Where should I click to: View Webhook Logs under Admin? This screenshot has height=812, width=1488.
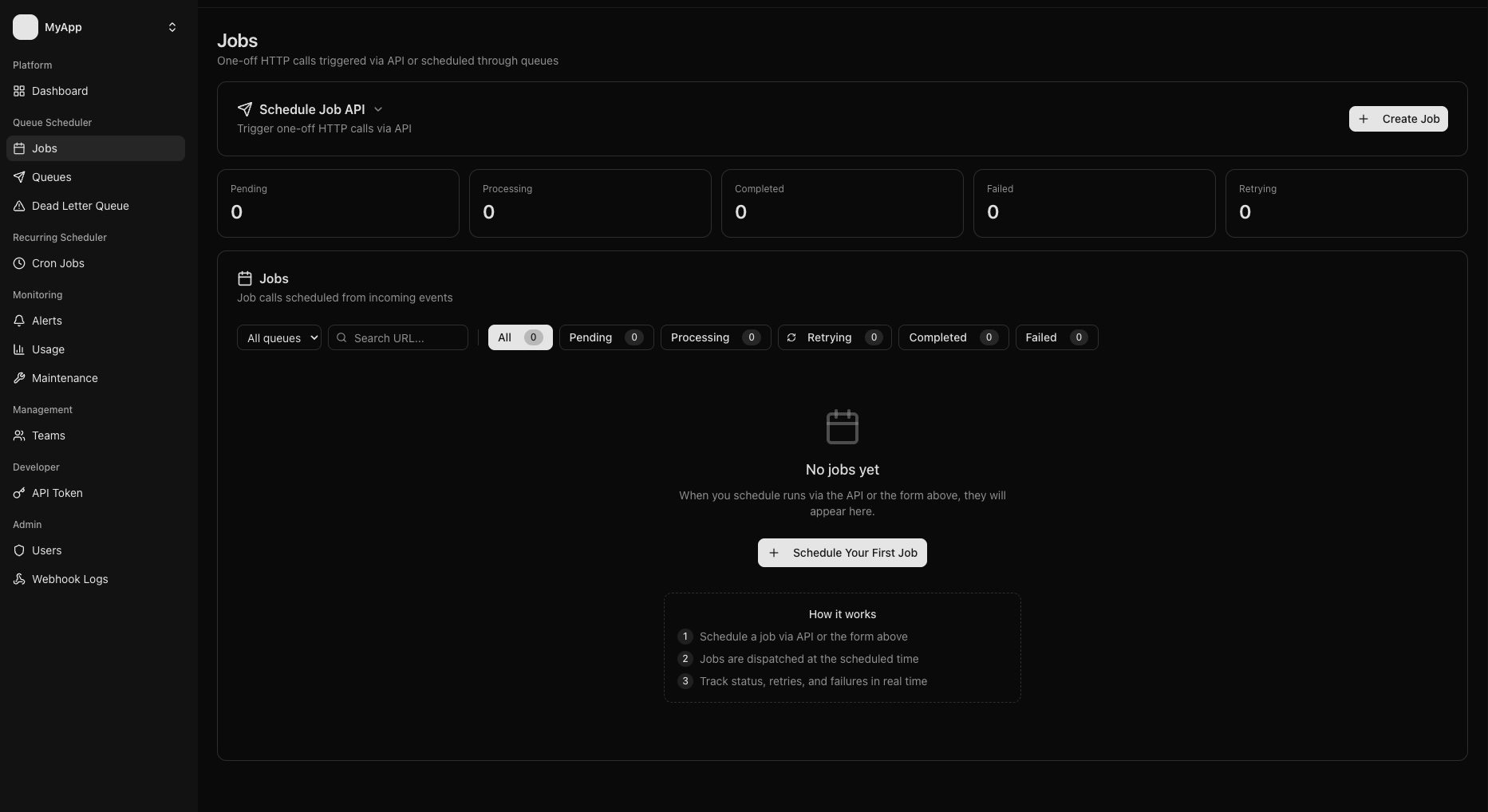click(69, 579)
